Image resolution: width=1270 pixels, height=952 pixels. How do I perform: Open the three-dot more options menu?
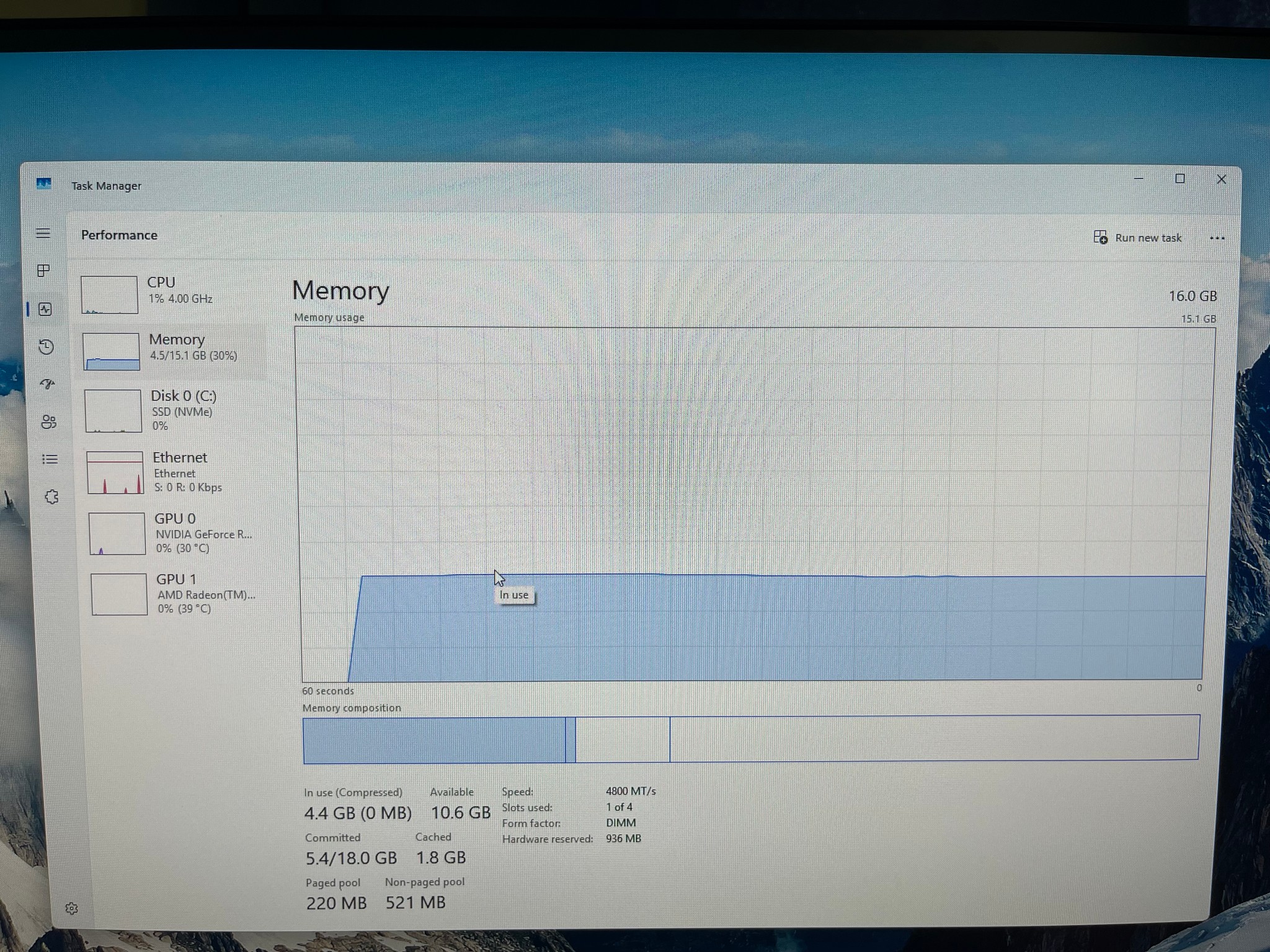pyautogui.click(x=1217, y=238)
